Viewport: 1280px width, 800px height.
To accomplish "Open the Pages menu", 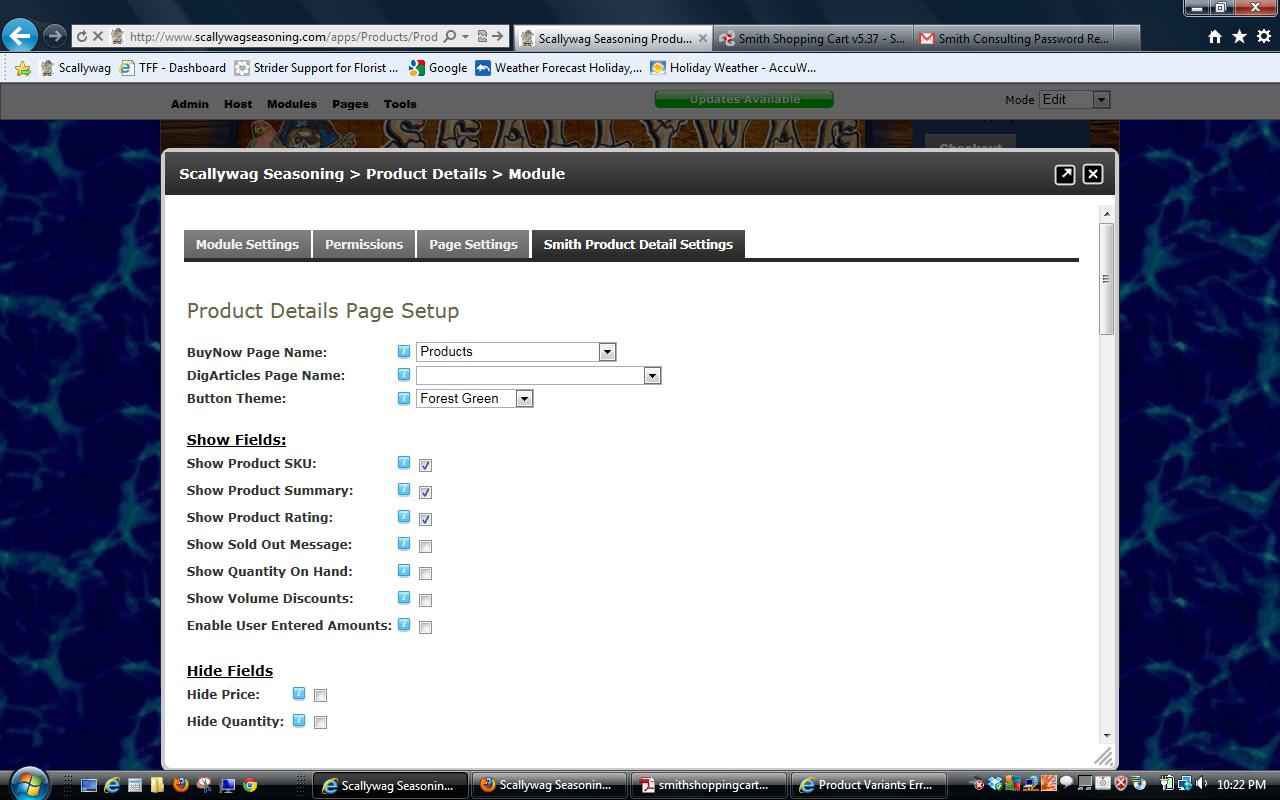I will [x=350, y=104].
